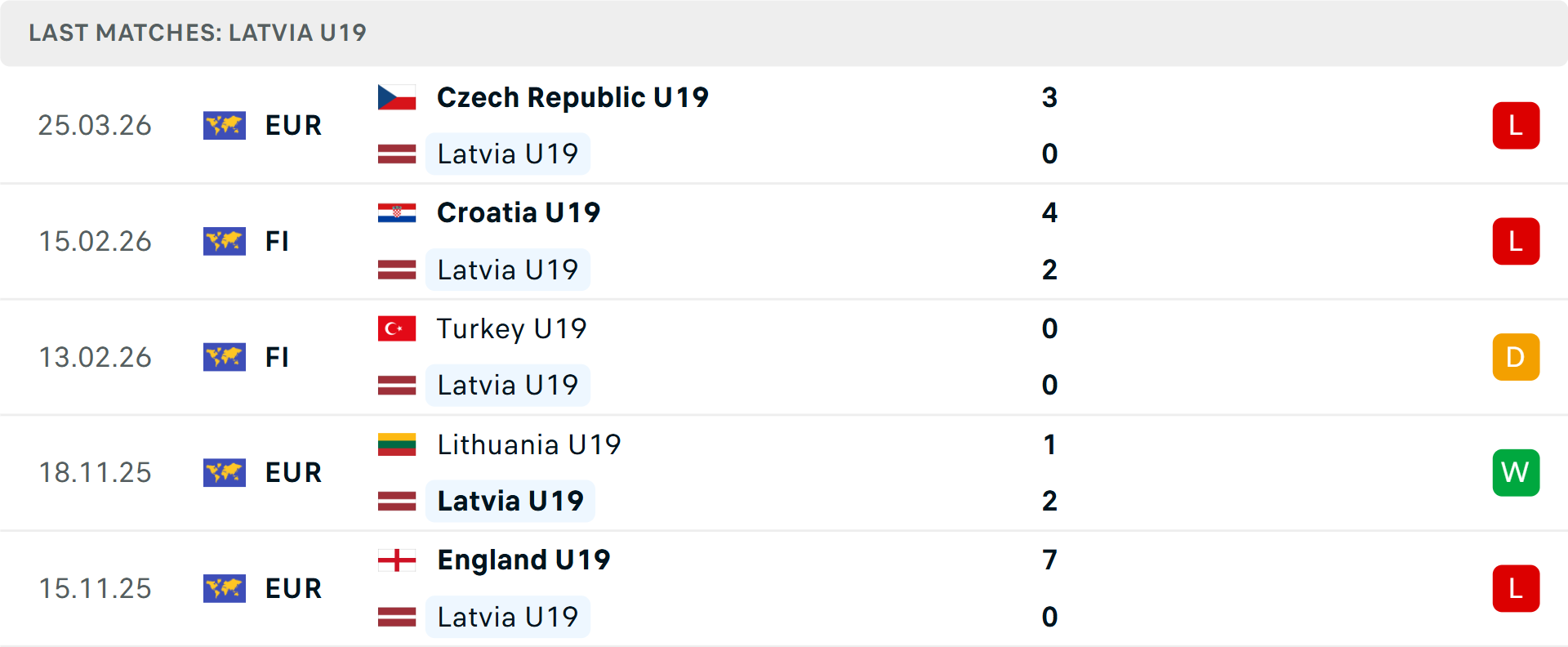
Task: Click the Lithuania flag icon
Action: click(x=397, y=445)
